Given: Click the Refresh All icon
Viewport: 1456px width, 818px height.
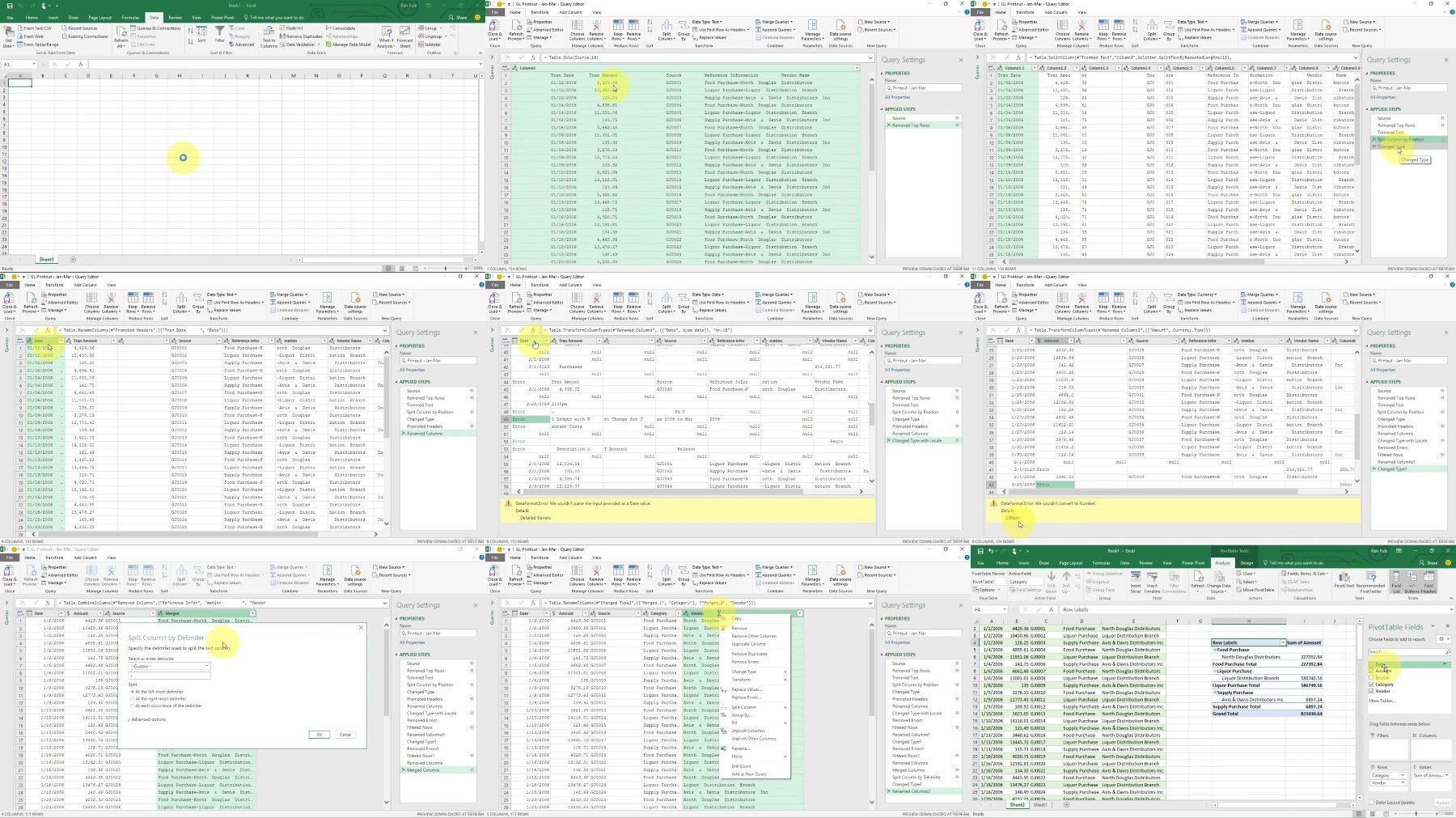Looking at the screenshot, I should point(121,32).
